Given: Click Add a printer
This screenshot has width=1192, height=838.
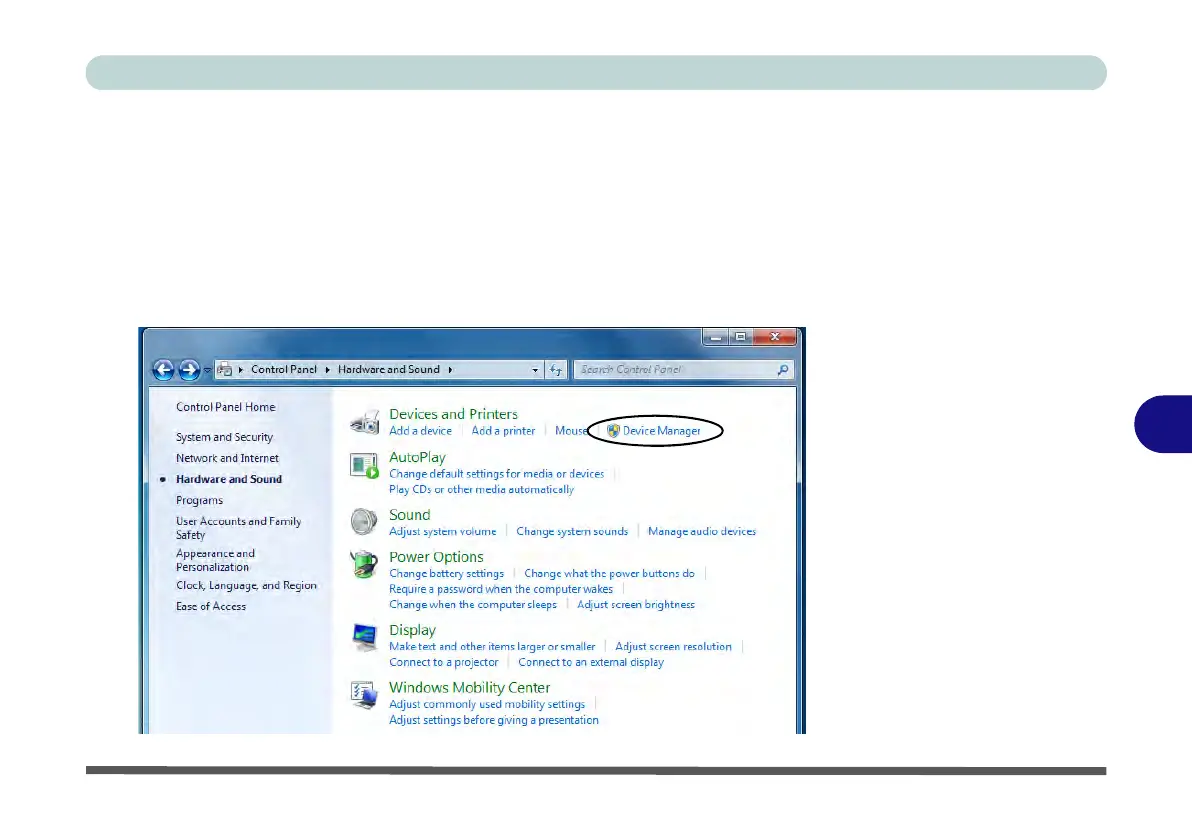Looking at the screenshot, I should (503, 430).
